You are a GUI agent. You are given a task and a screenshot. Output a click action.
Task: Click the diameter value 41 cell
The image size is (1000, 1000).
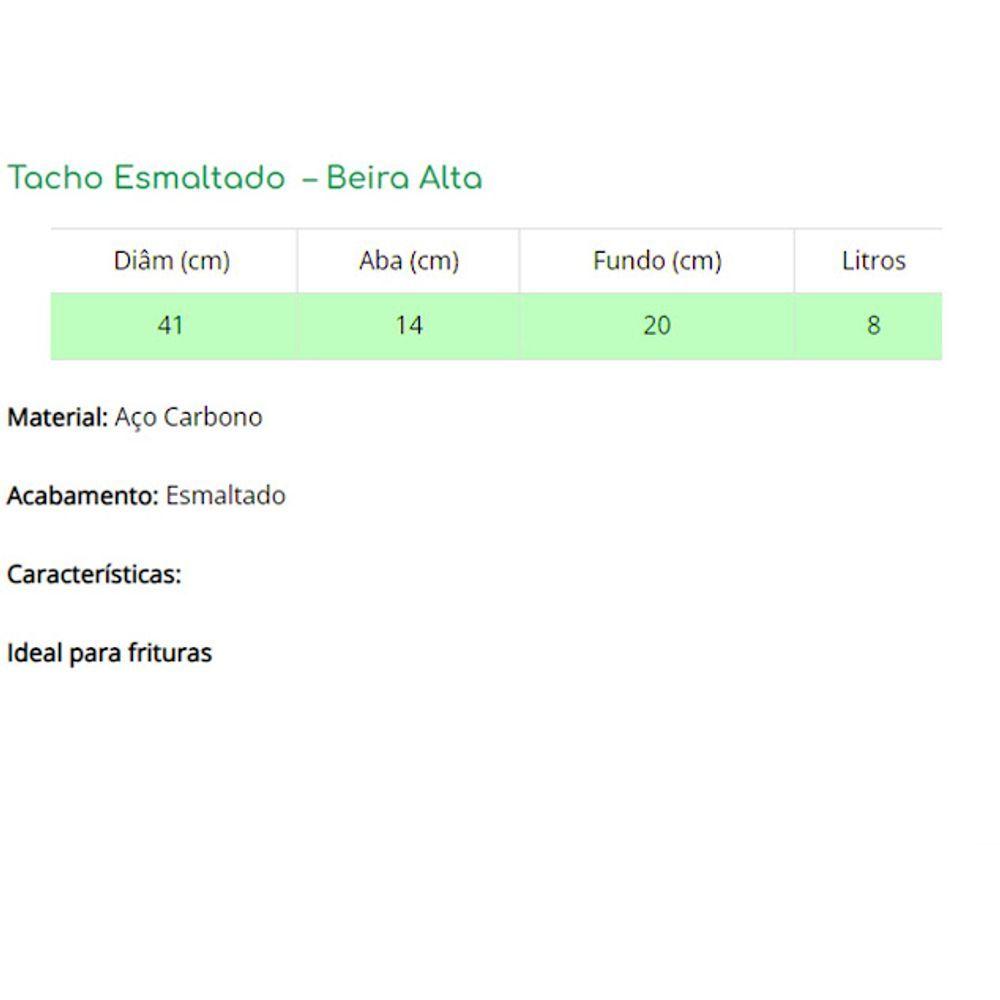point(173,326)
